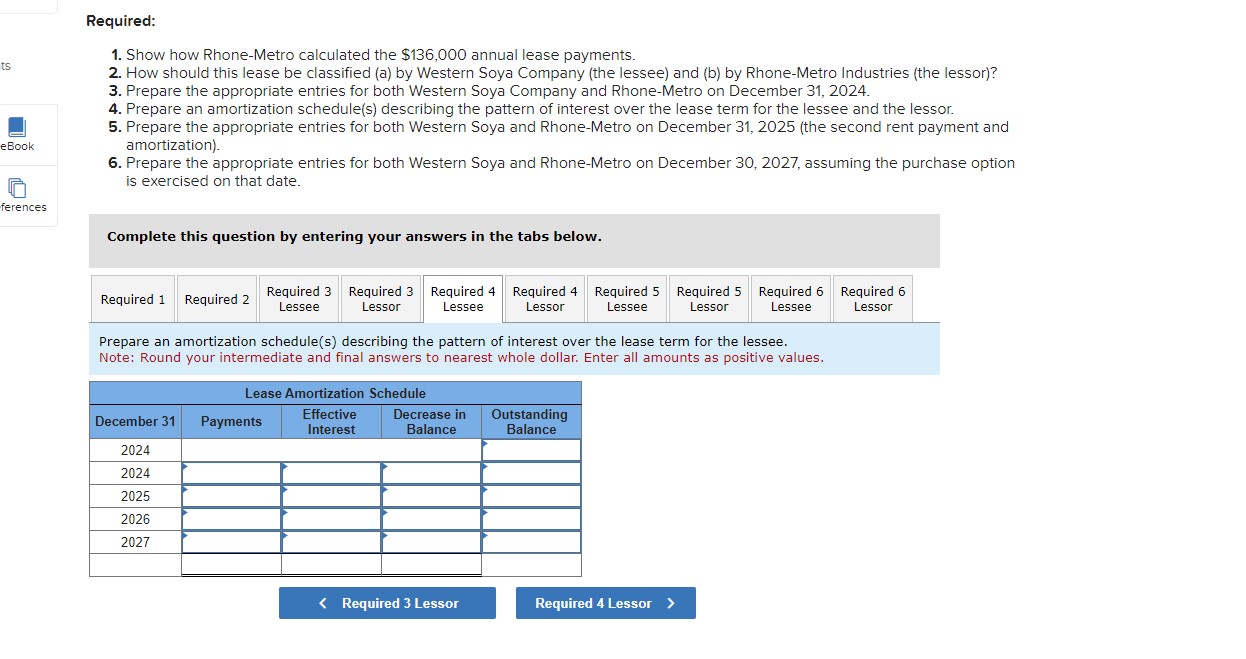Click the December 31 column header

(135, 421)
